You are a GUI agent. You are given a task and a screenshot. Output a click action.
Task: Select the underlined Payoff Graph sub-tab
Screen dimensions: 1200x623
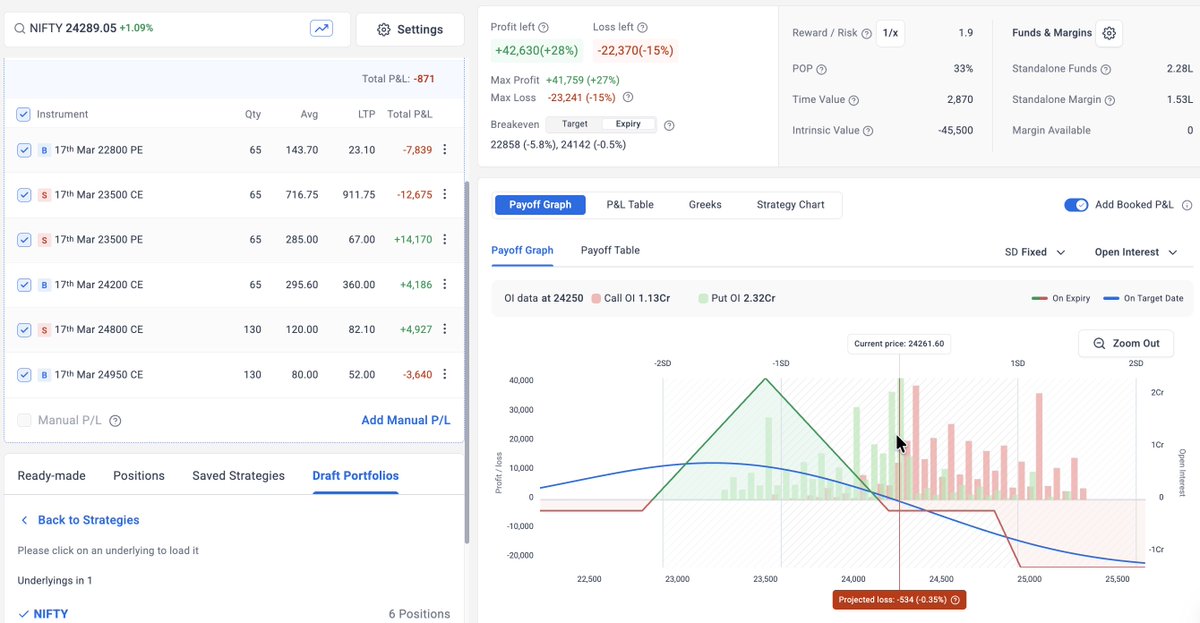click(522, 250)
